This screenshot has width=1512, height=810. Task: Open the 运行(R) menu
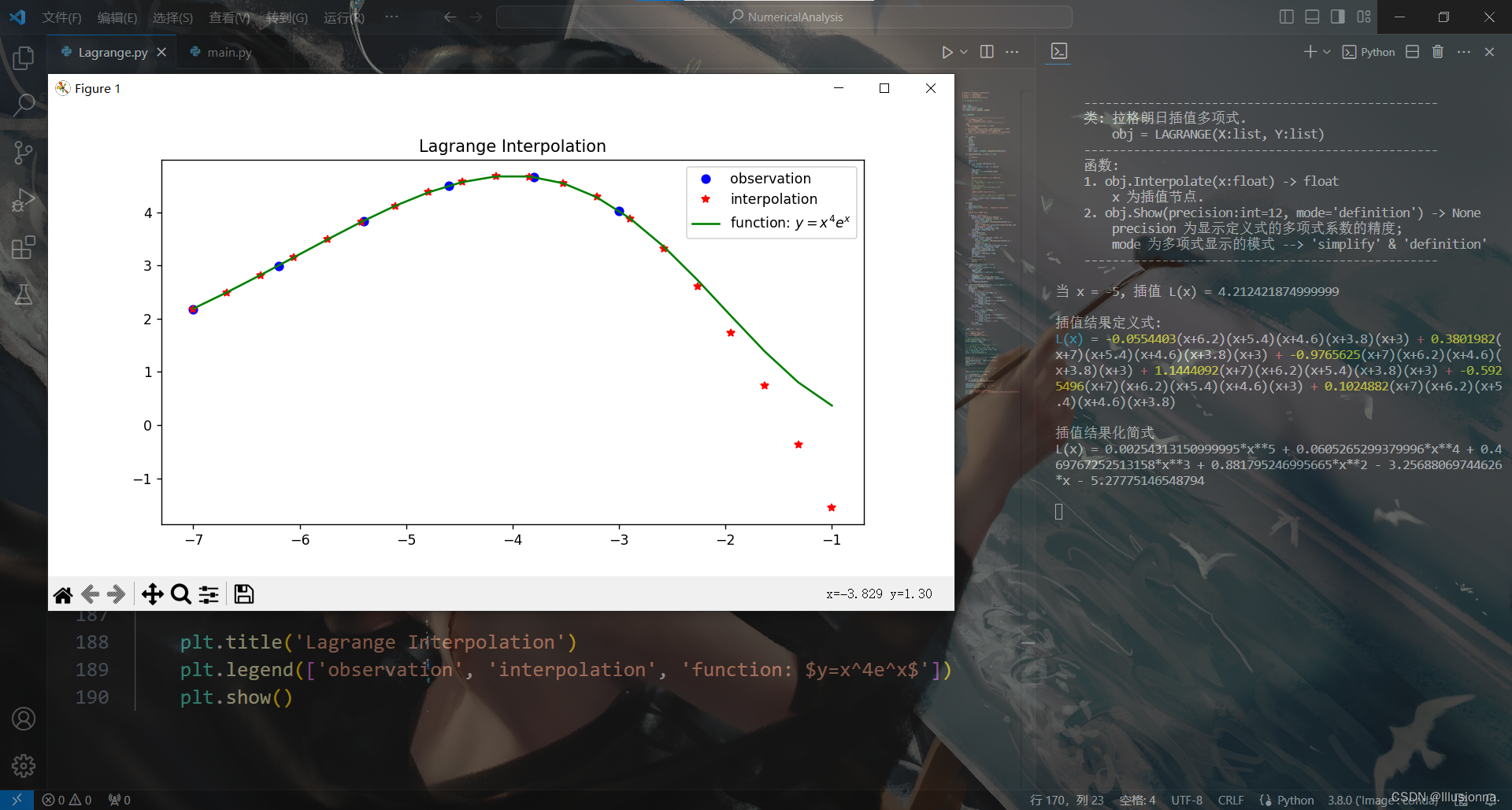[x=344, y=17]
